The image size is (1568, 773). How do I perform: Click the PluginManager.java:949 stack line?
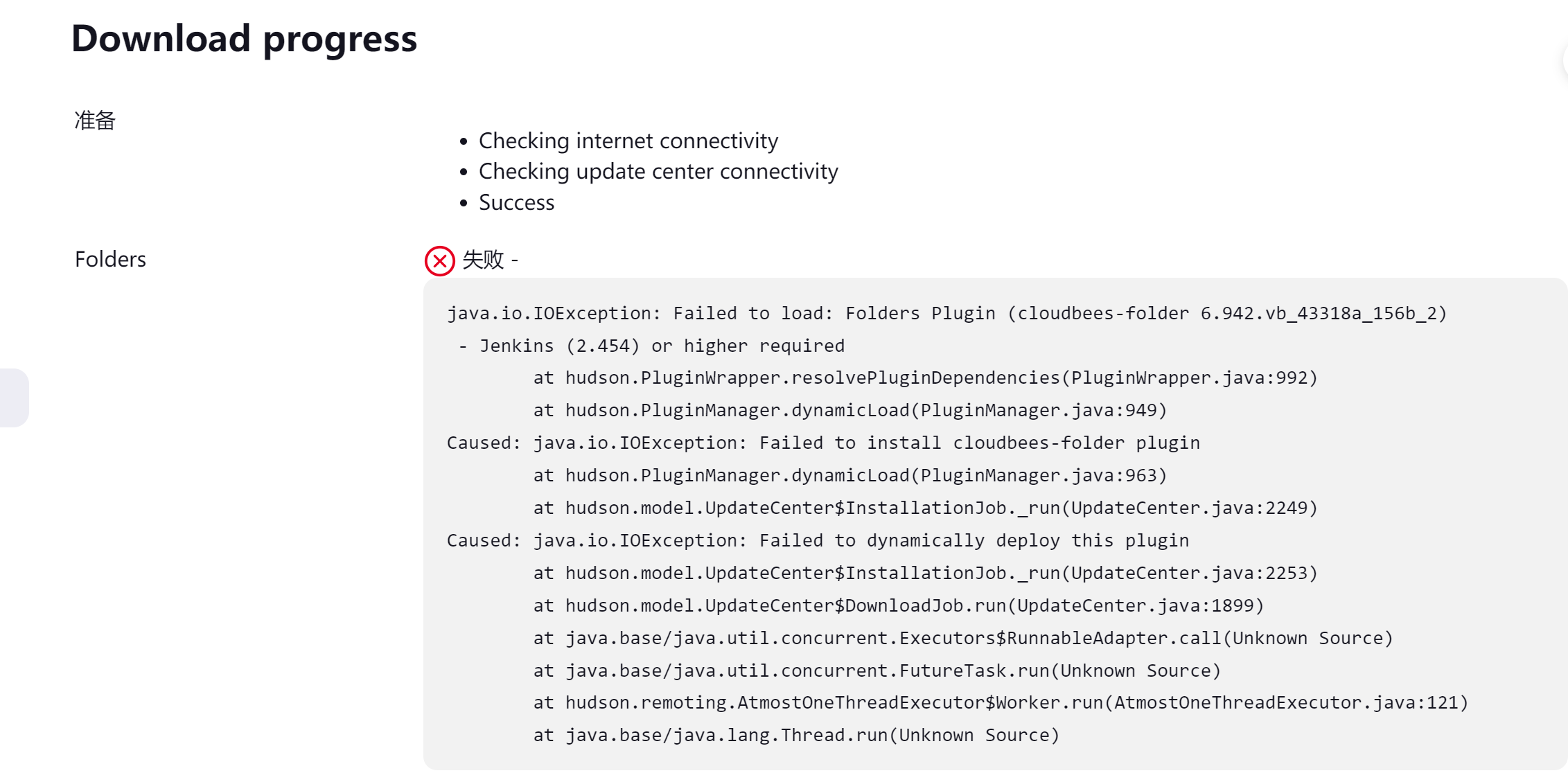[x=850, y=410]
